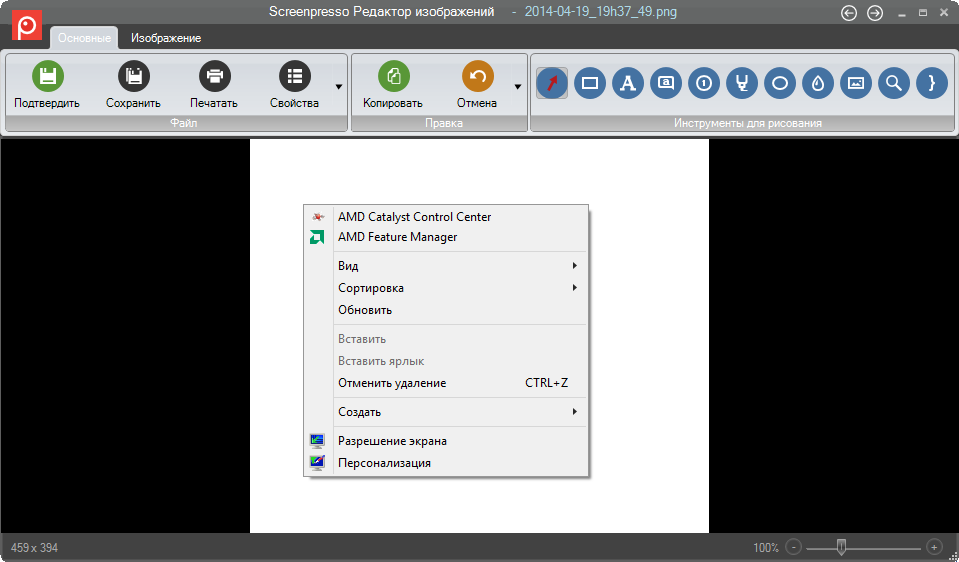Expand the Сортировка submenu arrow
Viewport: 959px width, 562px height.
click(x=575, y=287)
